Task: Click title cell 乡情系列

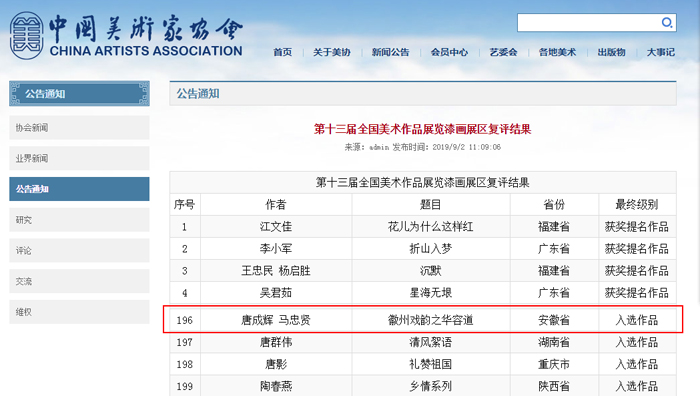Action: [x=431, y=386]
